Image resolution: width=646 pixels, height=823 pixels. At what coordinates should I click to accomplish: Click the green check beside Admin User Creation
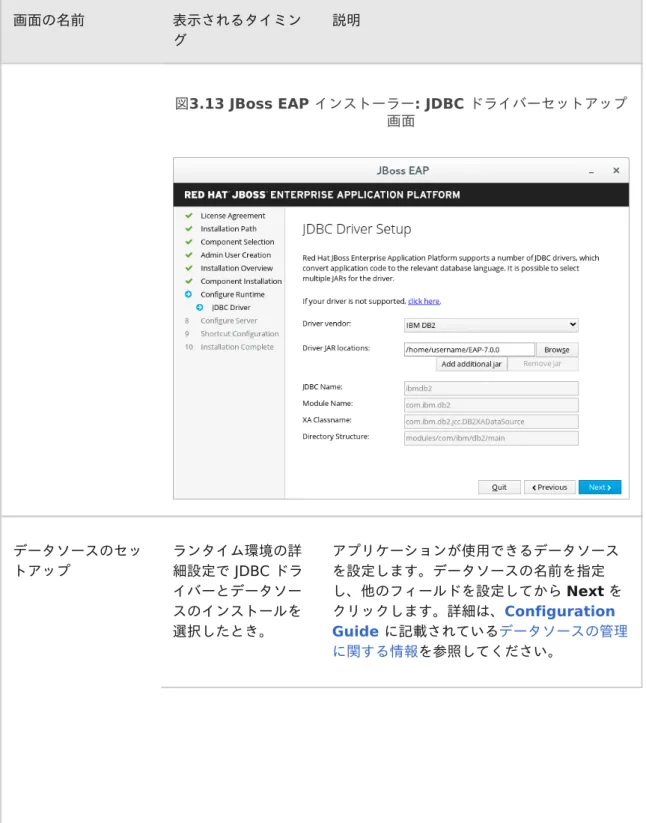coord(188,255)
